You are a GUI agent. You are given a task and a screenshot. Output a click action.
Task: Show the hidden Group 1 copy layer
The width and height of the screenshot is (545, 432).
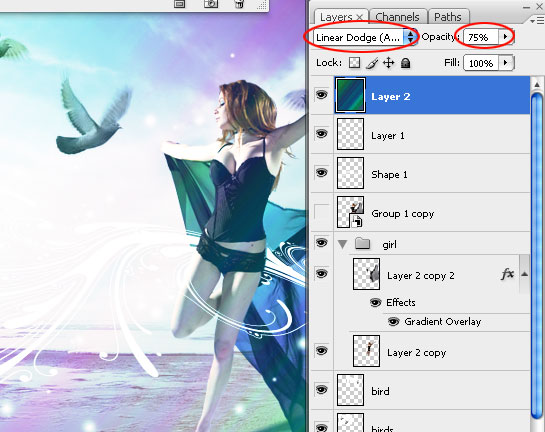[x=322, y=212]
